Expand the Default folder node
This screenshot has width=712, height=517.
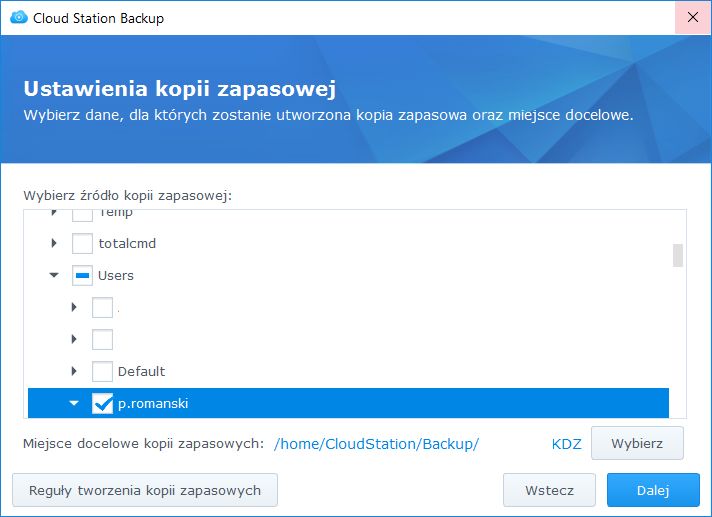tap(74, 371)
